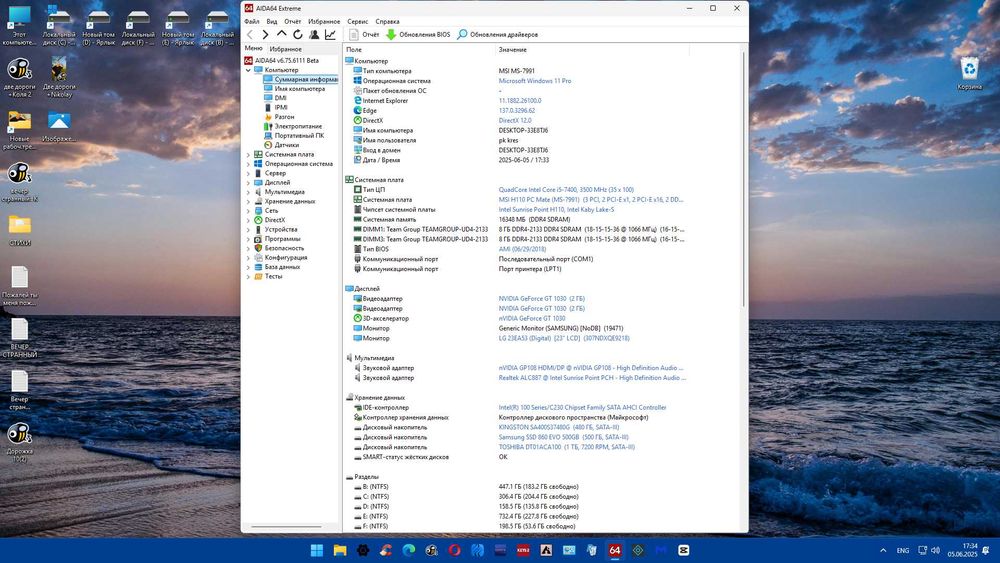
Task: Select Портативный ПК in the tree
Action: 299,135
